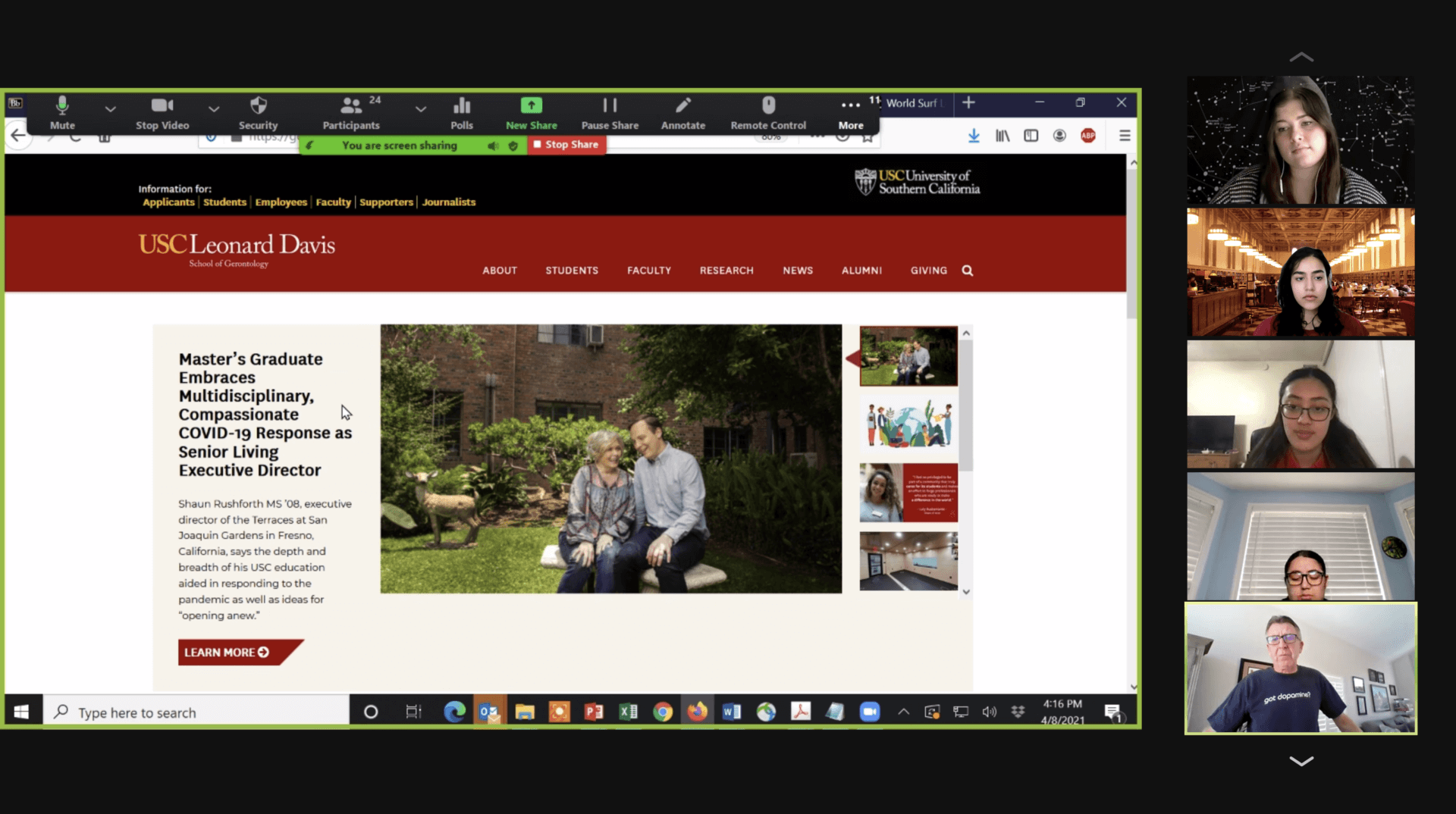Open the More menu in Zoom toolbar

coord(851,113)
